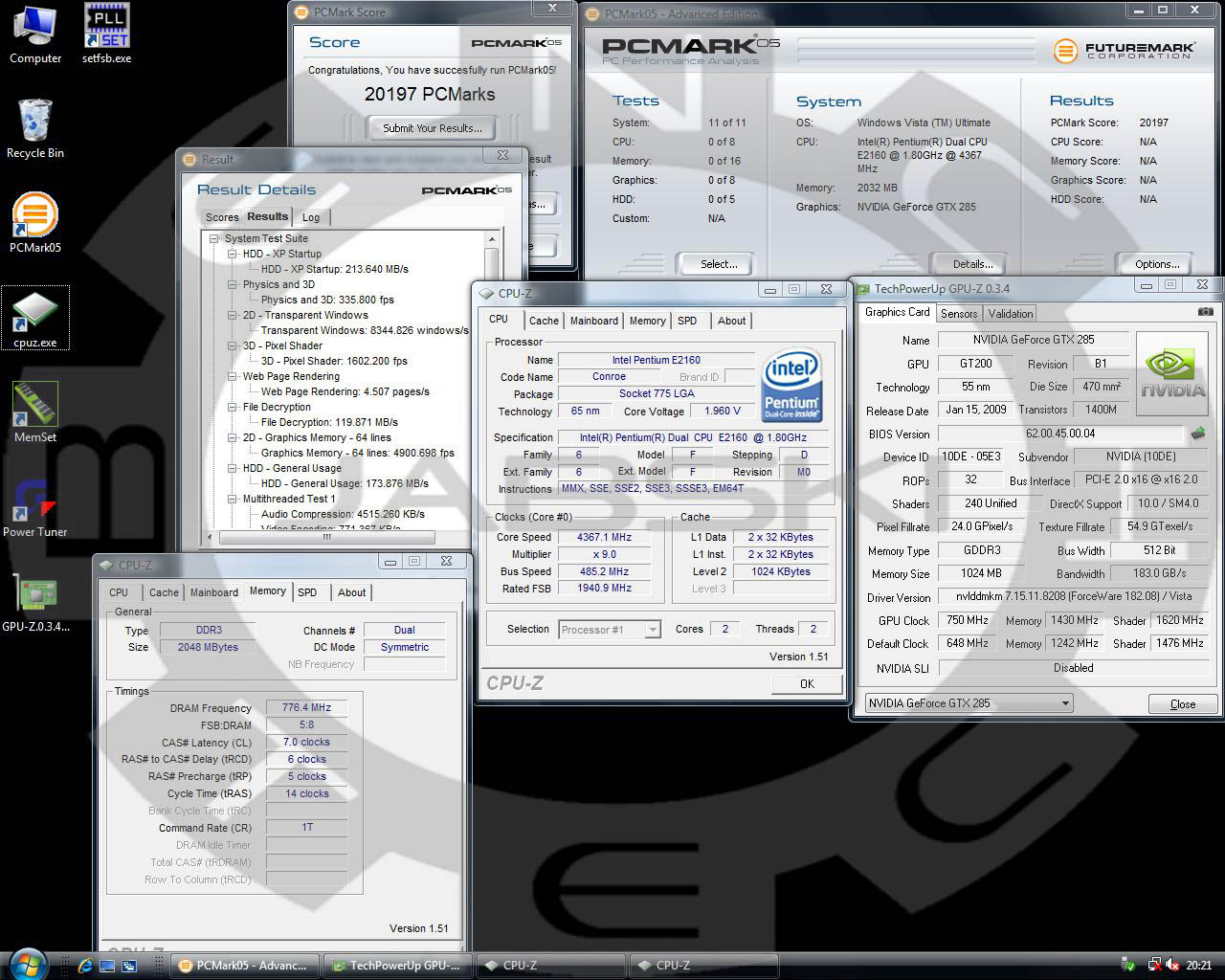Click Close in the GPU-Z window
This screenshot has height=980, width=1225.
coord(1183,703)
